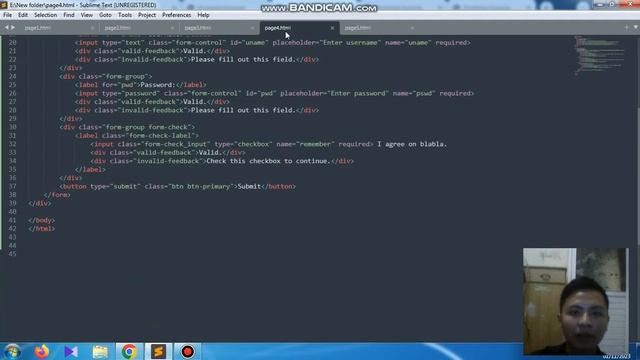Click the "Enter username" placeholder text
Image resolution: width=640 pixels, height=360 pixels.
[x=350, y=42]
